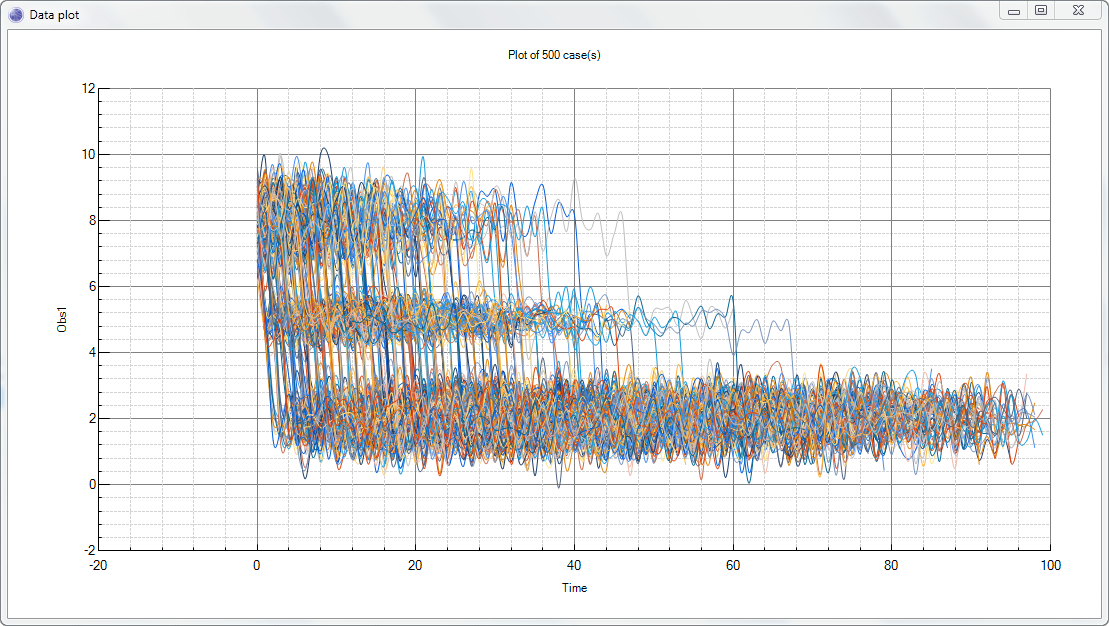Click the close window button
The image size is (1109, 626).
1077,10
